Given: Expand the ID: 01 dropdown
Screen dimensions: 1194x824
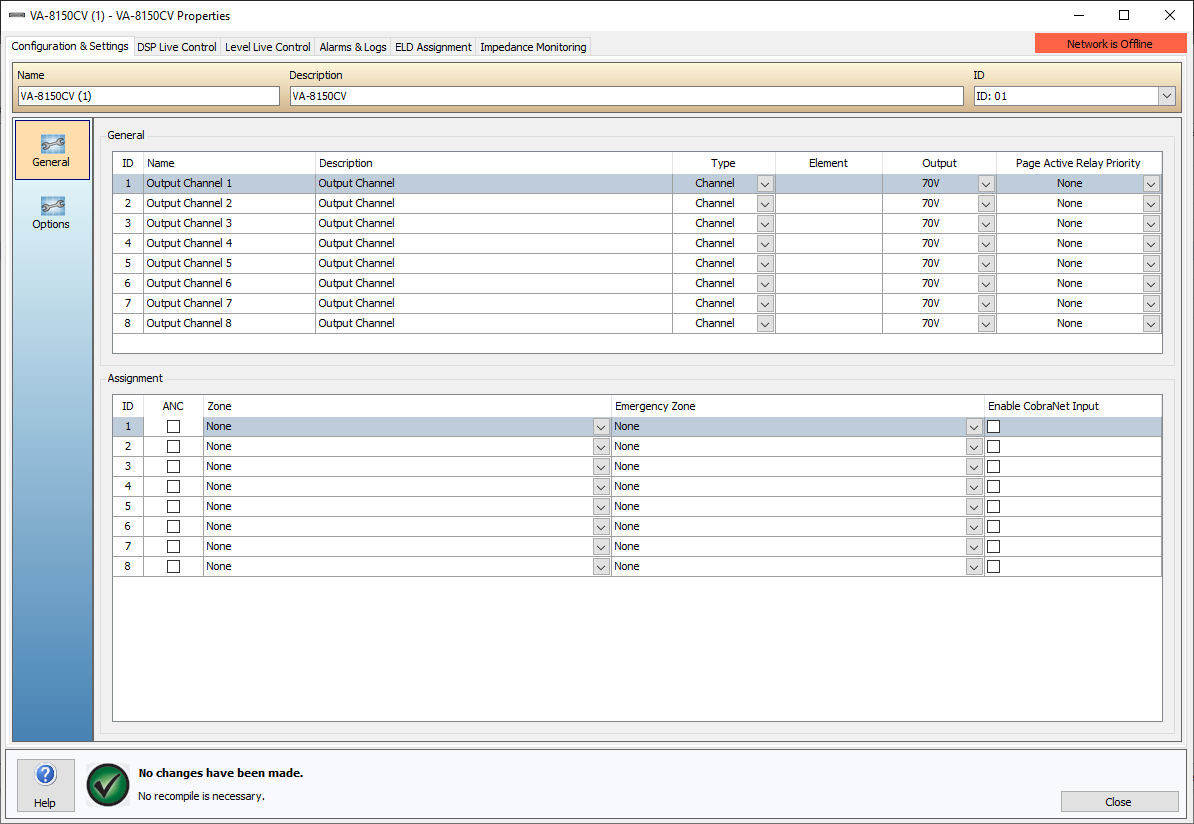Looking at the screenshot, I should pos(1166,96).
